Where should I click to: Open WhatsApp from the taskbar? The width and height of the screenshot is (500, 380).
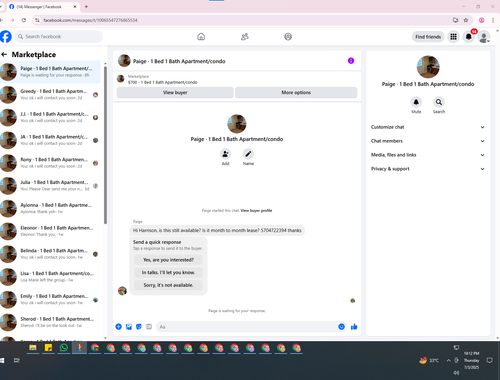(x=64, y=348)
